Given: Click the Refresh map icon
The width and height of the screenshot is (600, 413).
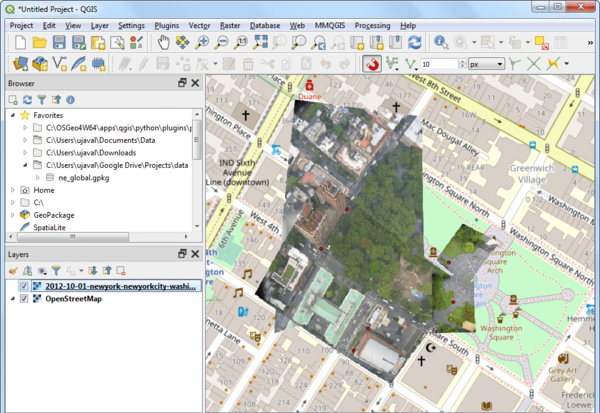Looking at the screenshot, I should pos(414,42).
